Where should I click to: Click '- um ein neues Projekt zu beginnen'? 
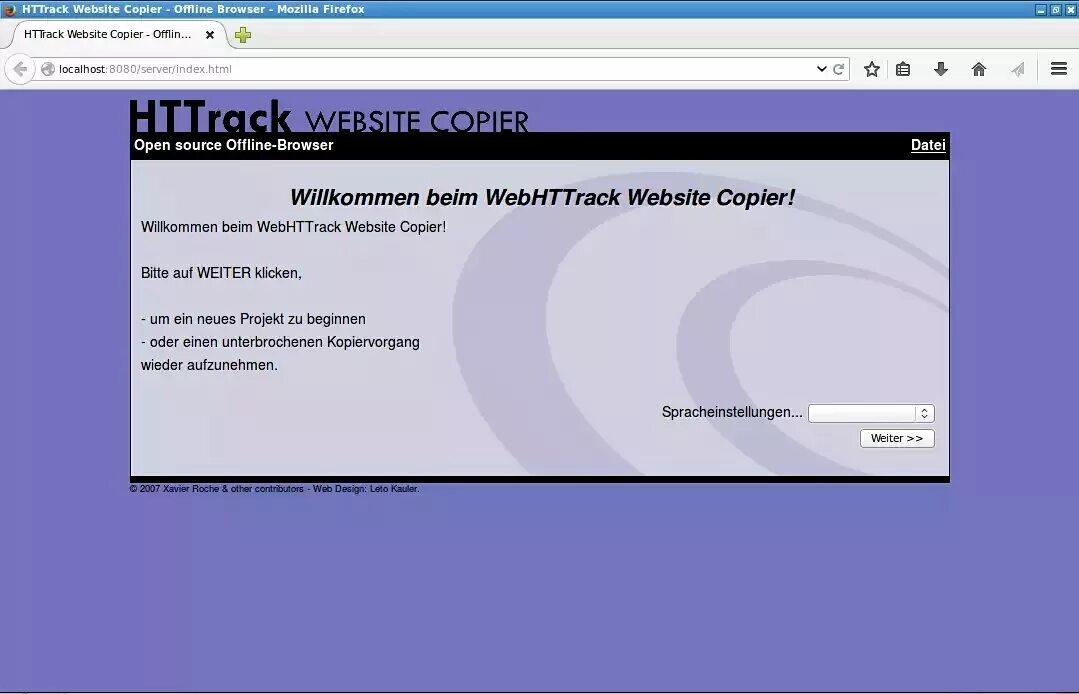(253, 319)
